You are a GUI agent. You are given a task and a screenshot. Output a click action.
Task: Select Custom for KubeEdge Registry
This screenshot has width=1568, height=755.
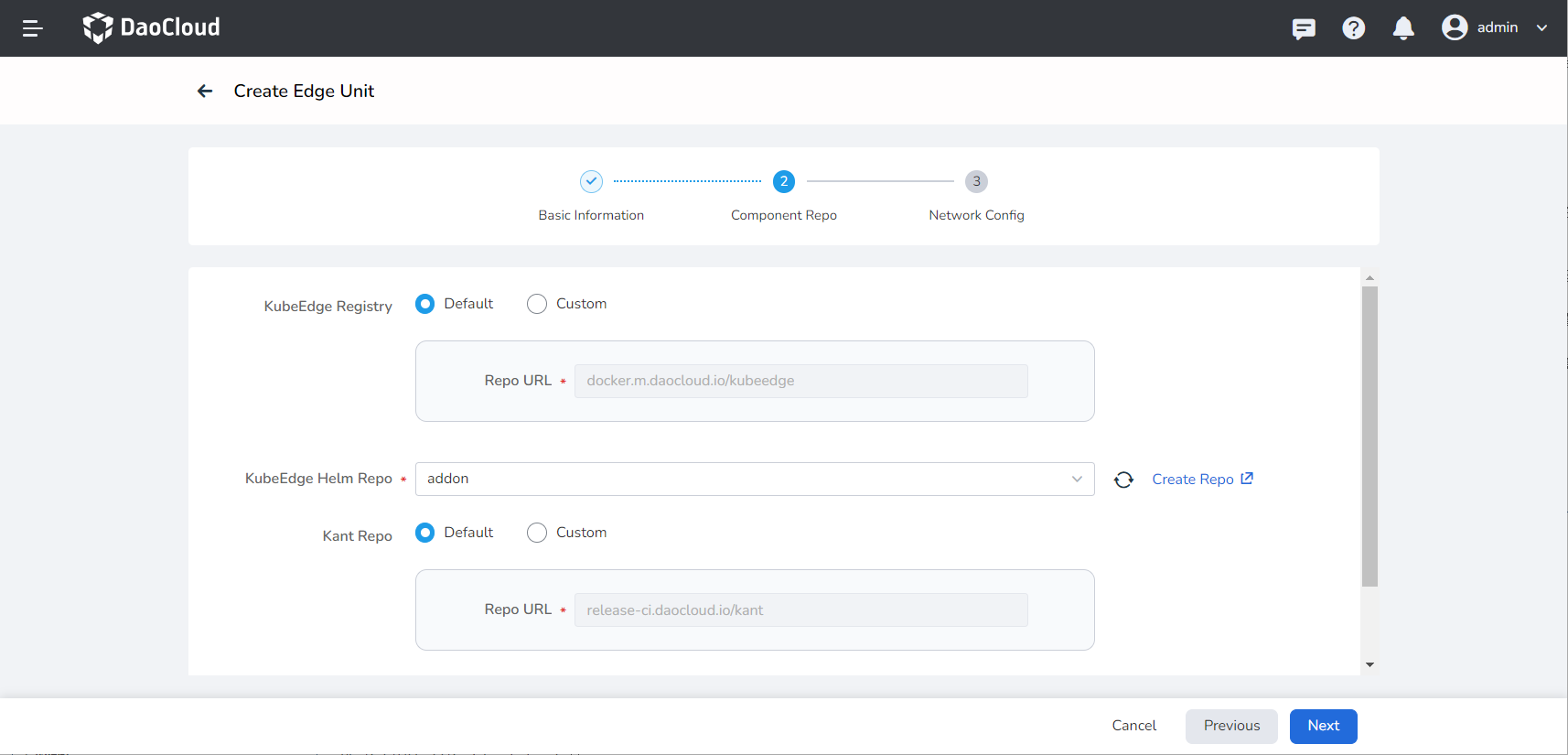click(537, 304)
